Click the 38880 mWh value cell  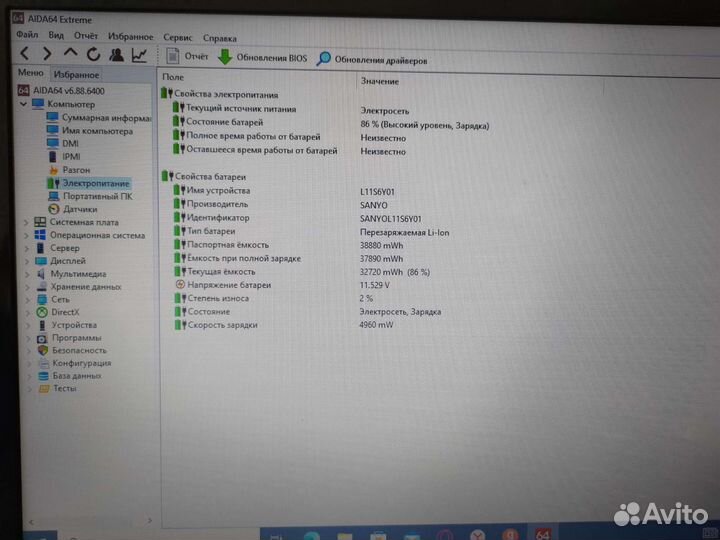click(382, 245)
